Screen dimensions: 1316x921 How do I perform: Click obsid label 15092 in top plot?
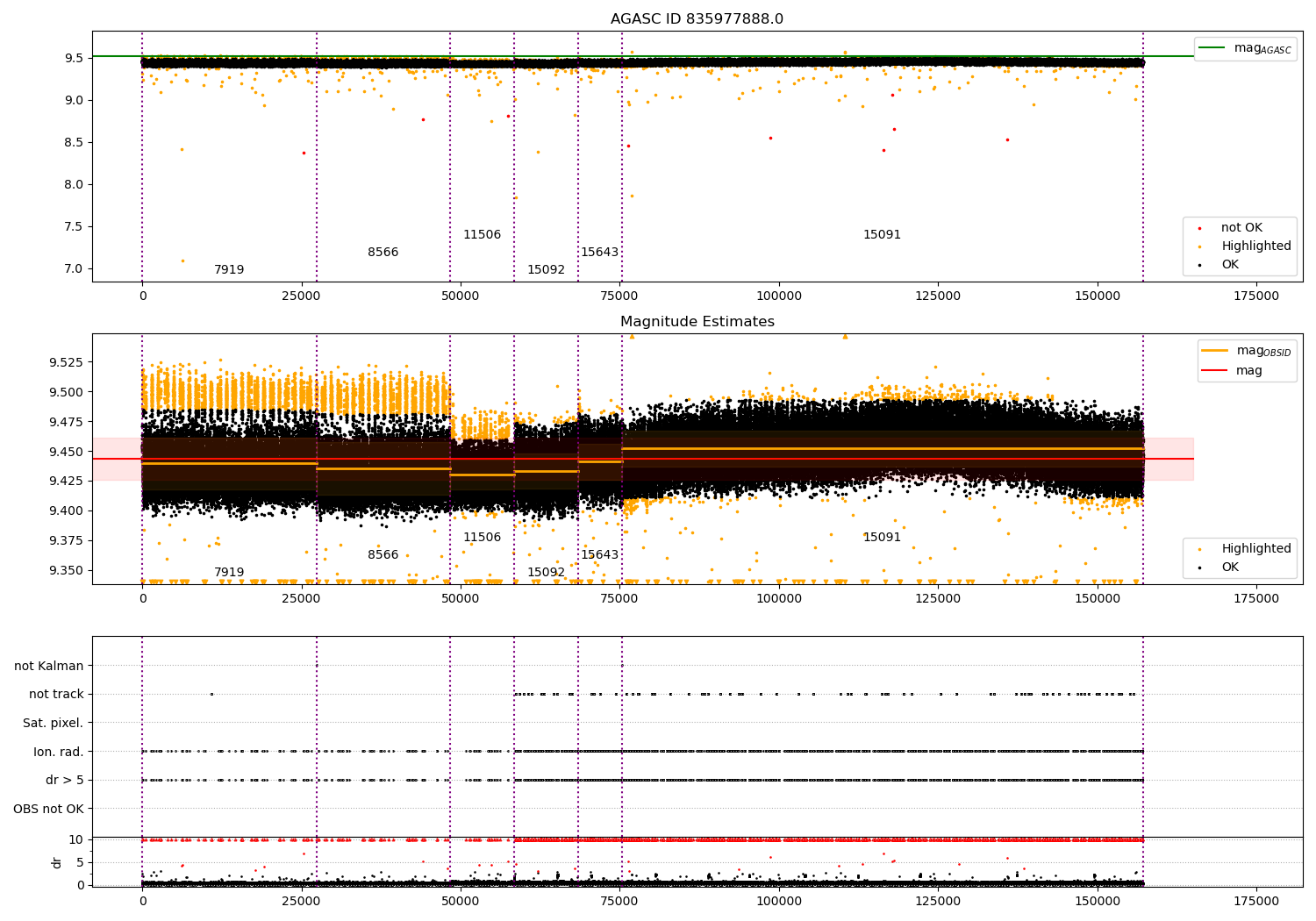[x=546, y=270]
